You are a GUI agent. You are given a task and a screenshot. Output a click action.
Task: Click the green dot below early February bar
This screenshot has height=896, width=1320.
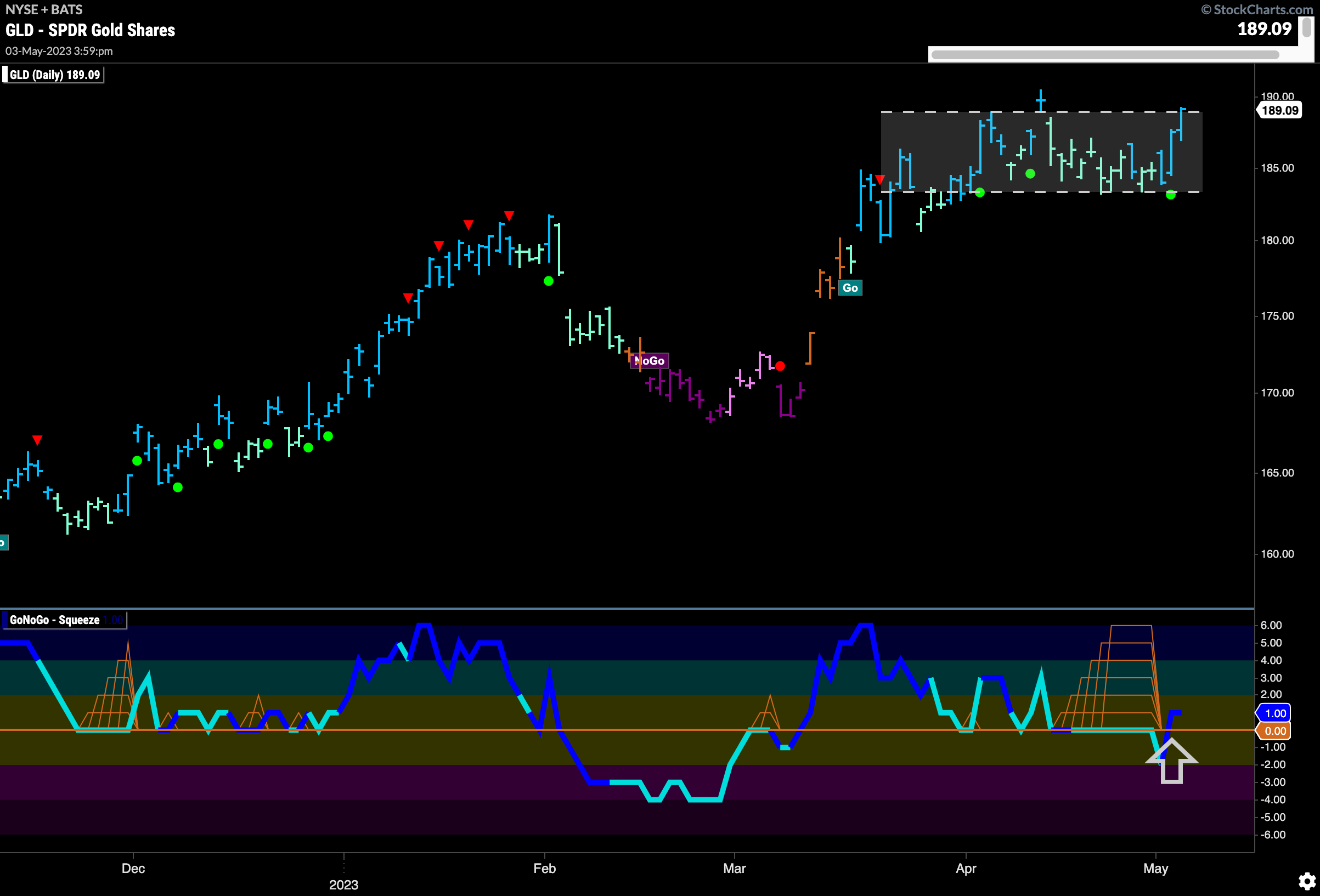click(548, 281)
